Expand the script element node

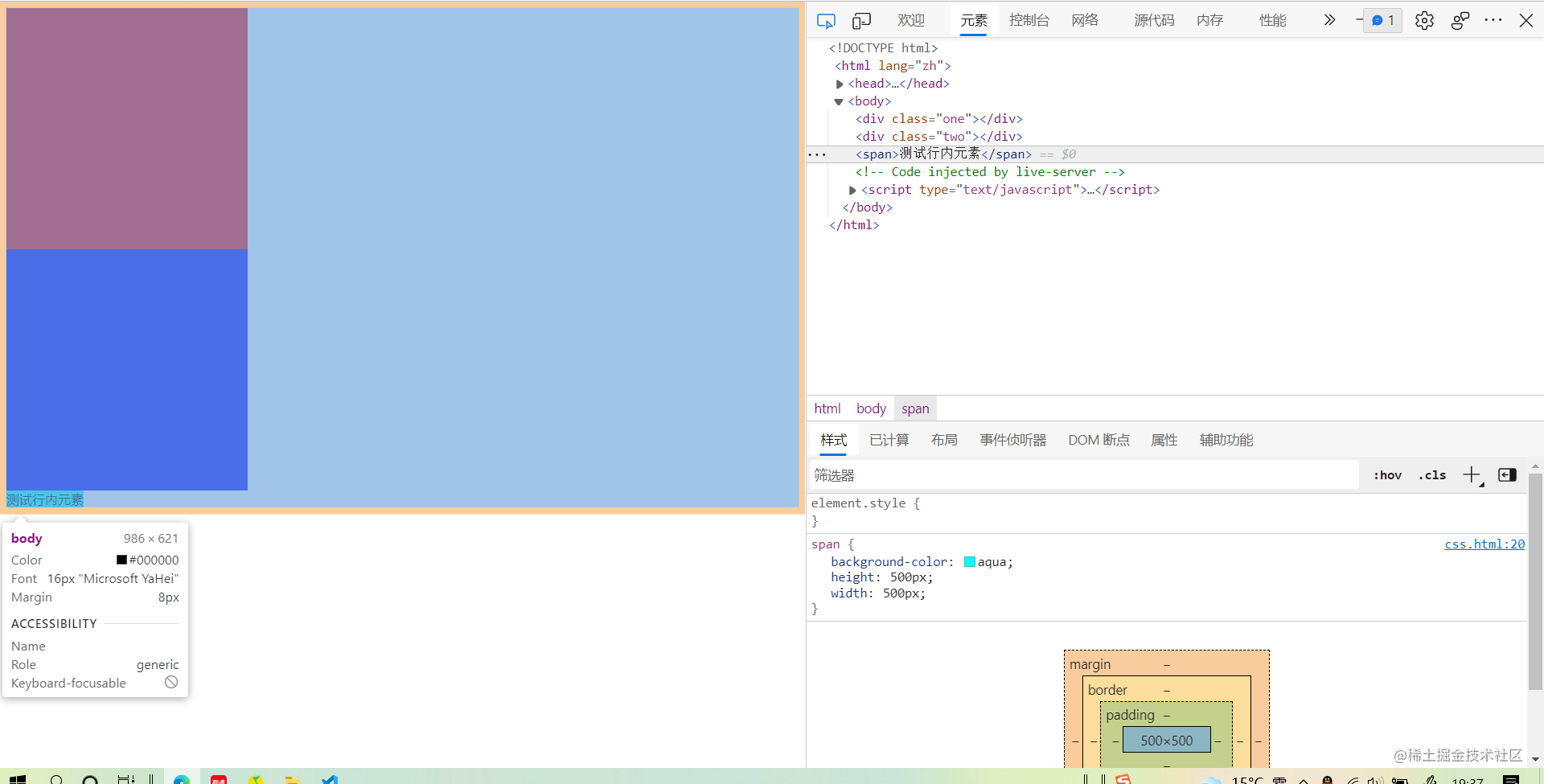(x=852, y=190)
